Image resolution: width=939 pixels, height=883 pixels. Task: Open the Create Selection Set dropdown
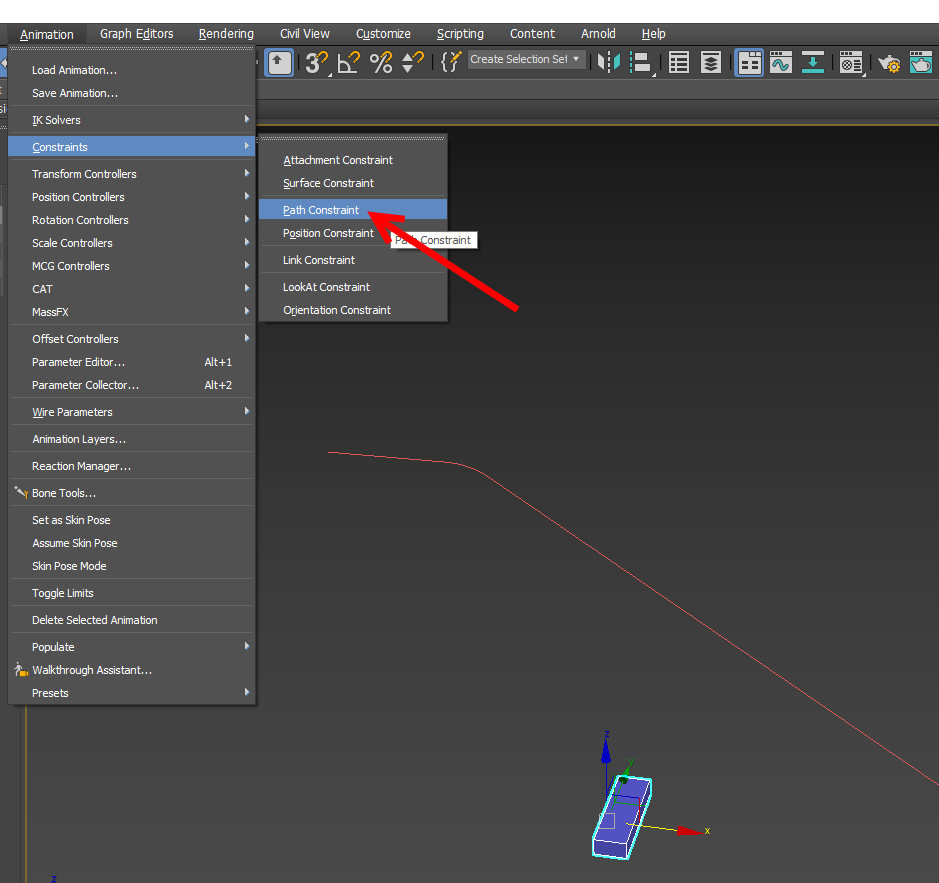[526, 59]
